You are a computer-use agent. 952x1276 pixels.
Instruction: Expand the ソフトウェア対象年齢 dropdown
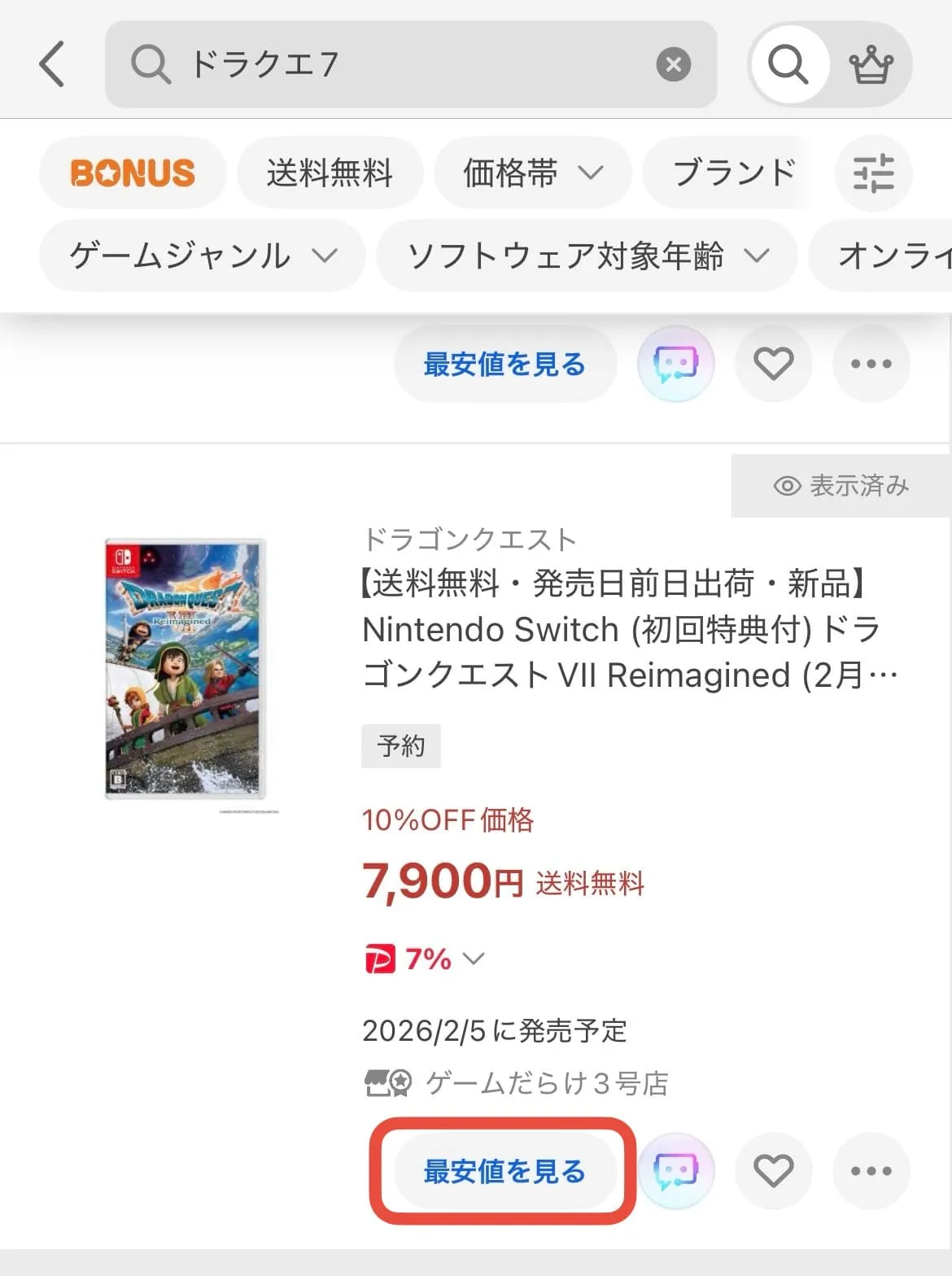tap(587, 256)
